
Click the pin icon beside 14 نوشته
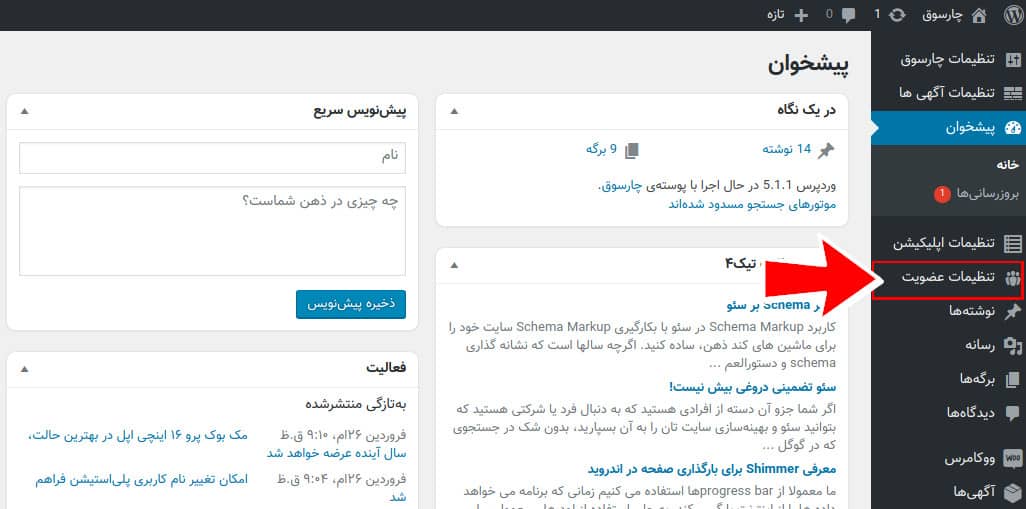point(826,150)
